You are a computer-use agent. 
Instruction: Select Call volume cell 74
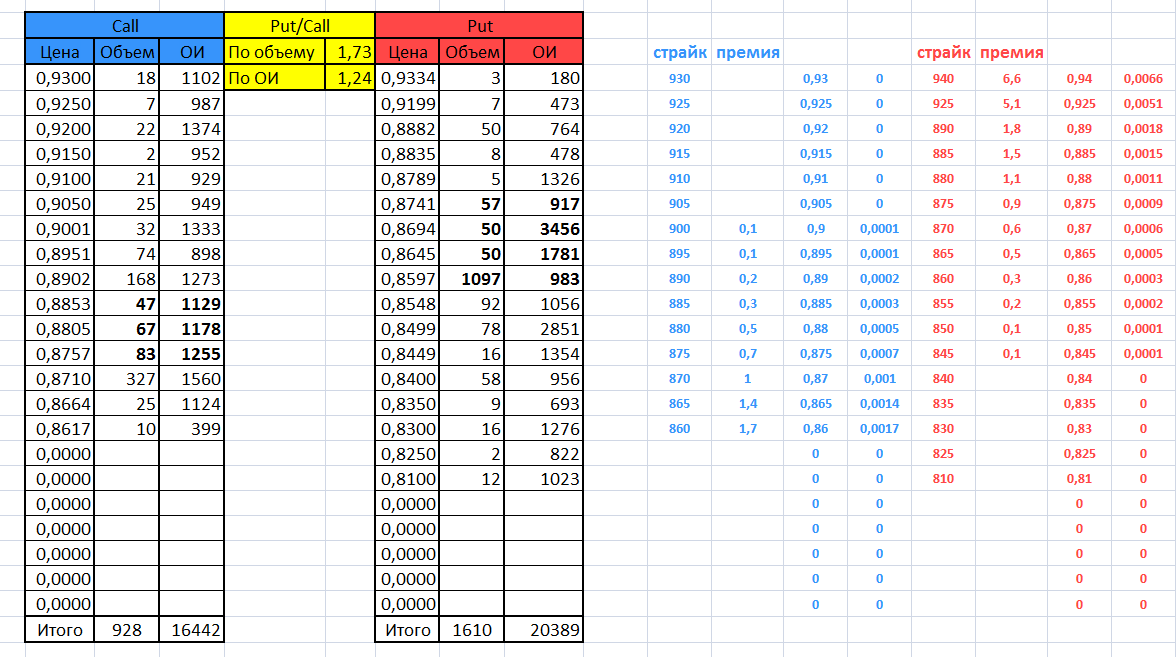[x=127, y=254]
